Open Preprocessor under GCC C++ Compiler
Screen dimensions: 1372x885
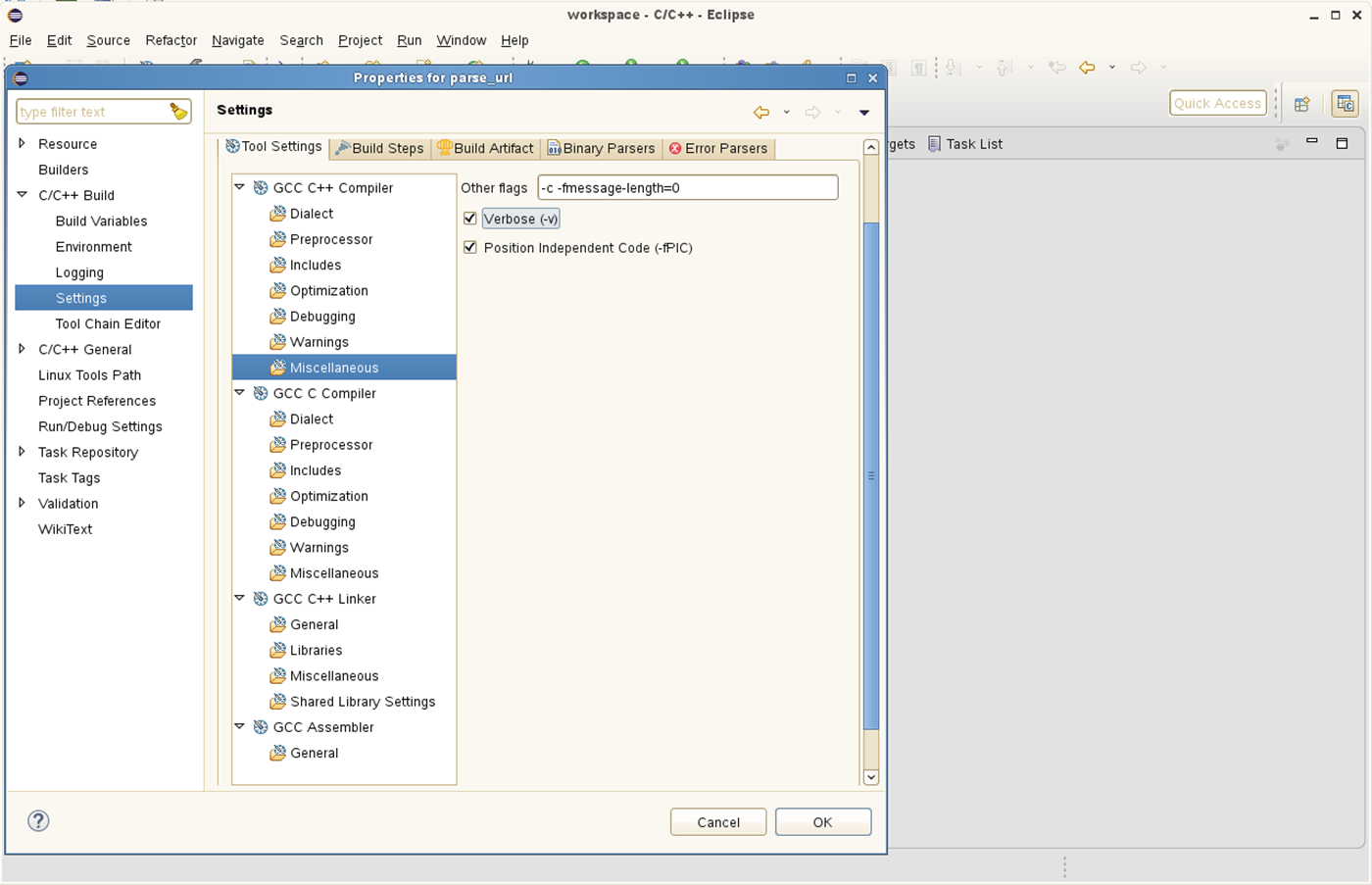331,239
